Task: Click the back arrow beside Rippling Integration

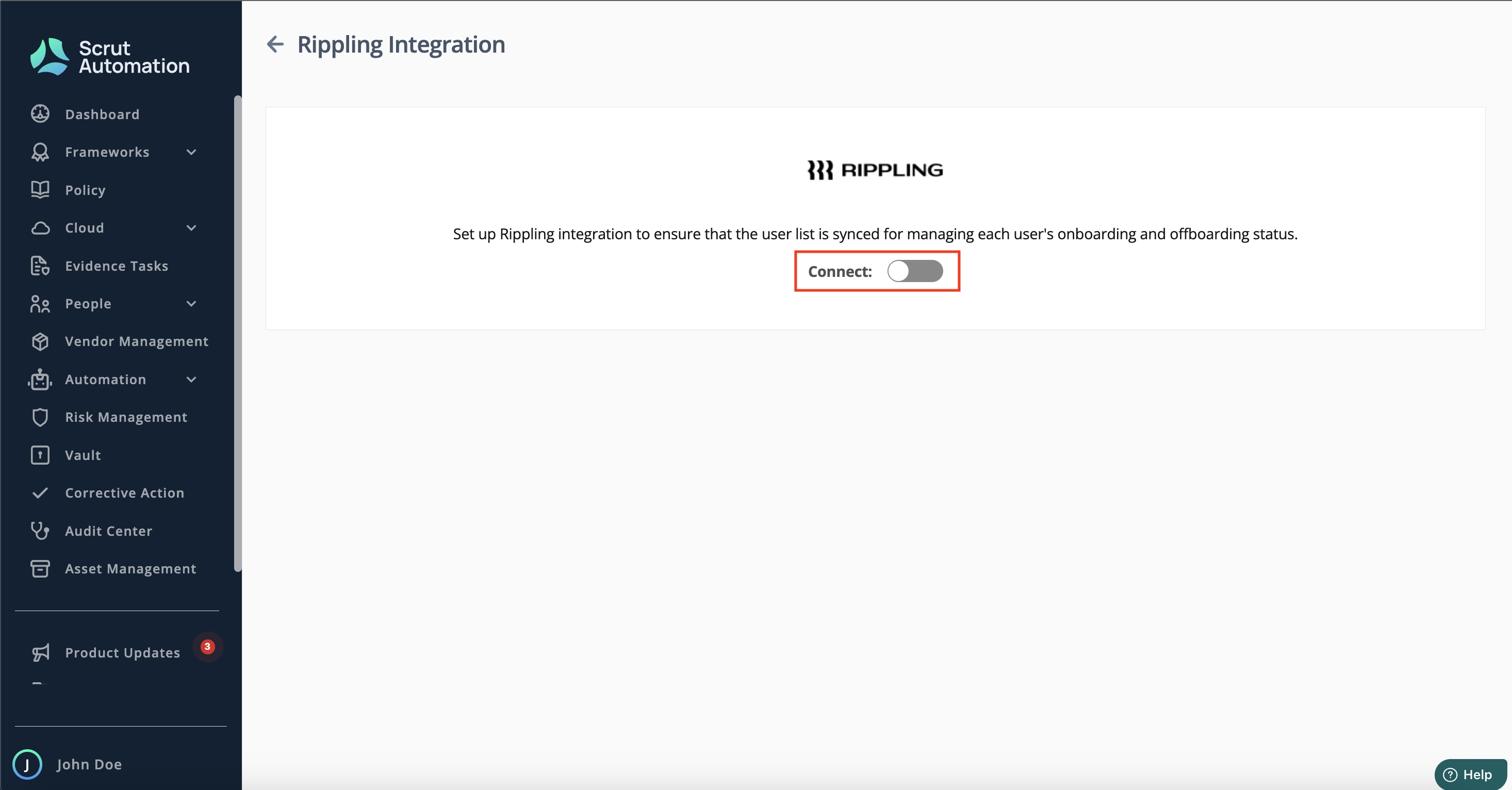Action: (x=275, y=44)
